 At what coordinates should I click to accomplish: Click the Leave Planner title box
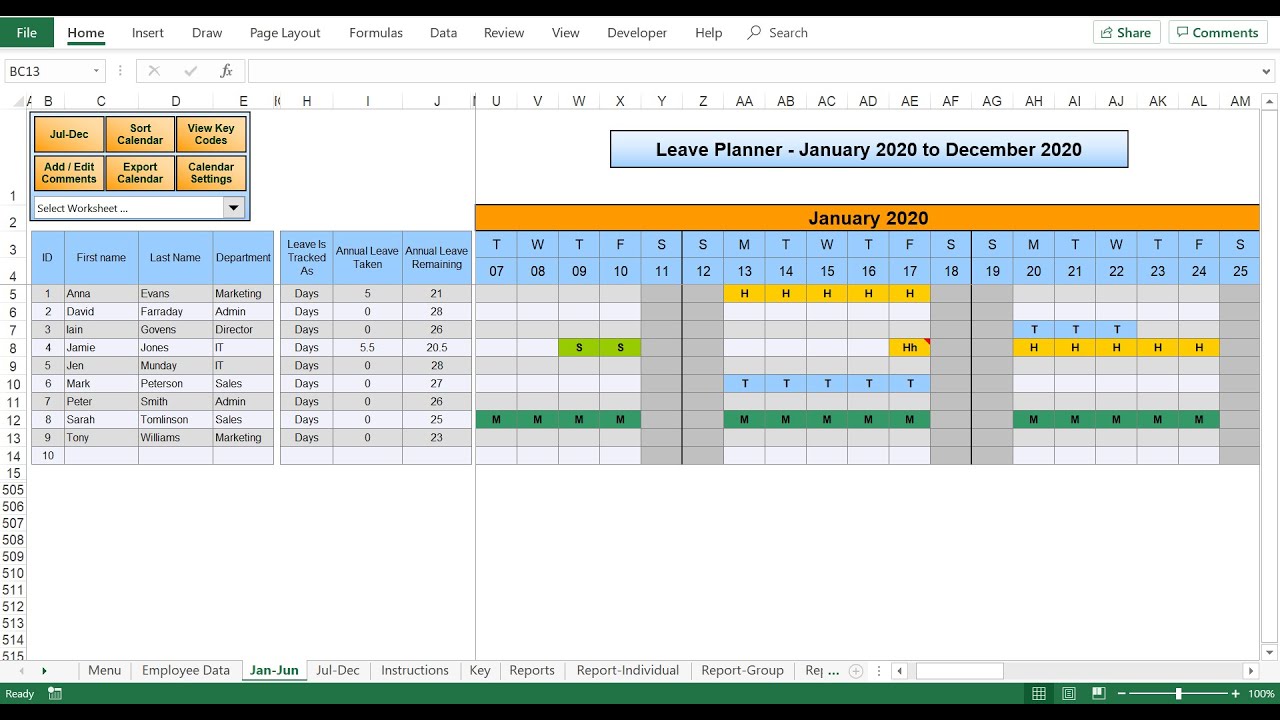coord(869,149)
